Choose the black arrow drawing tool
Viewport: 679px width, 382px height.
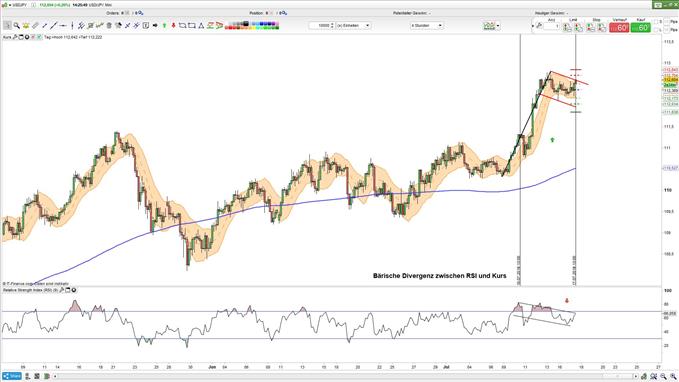point(155,26)
